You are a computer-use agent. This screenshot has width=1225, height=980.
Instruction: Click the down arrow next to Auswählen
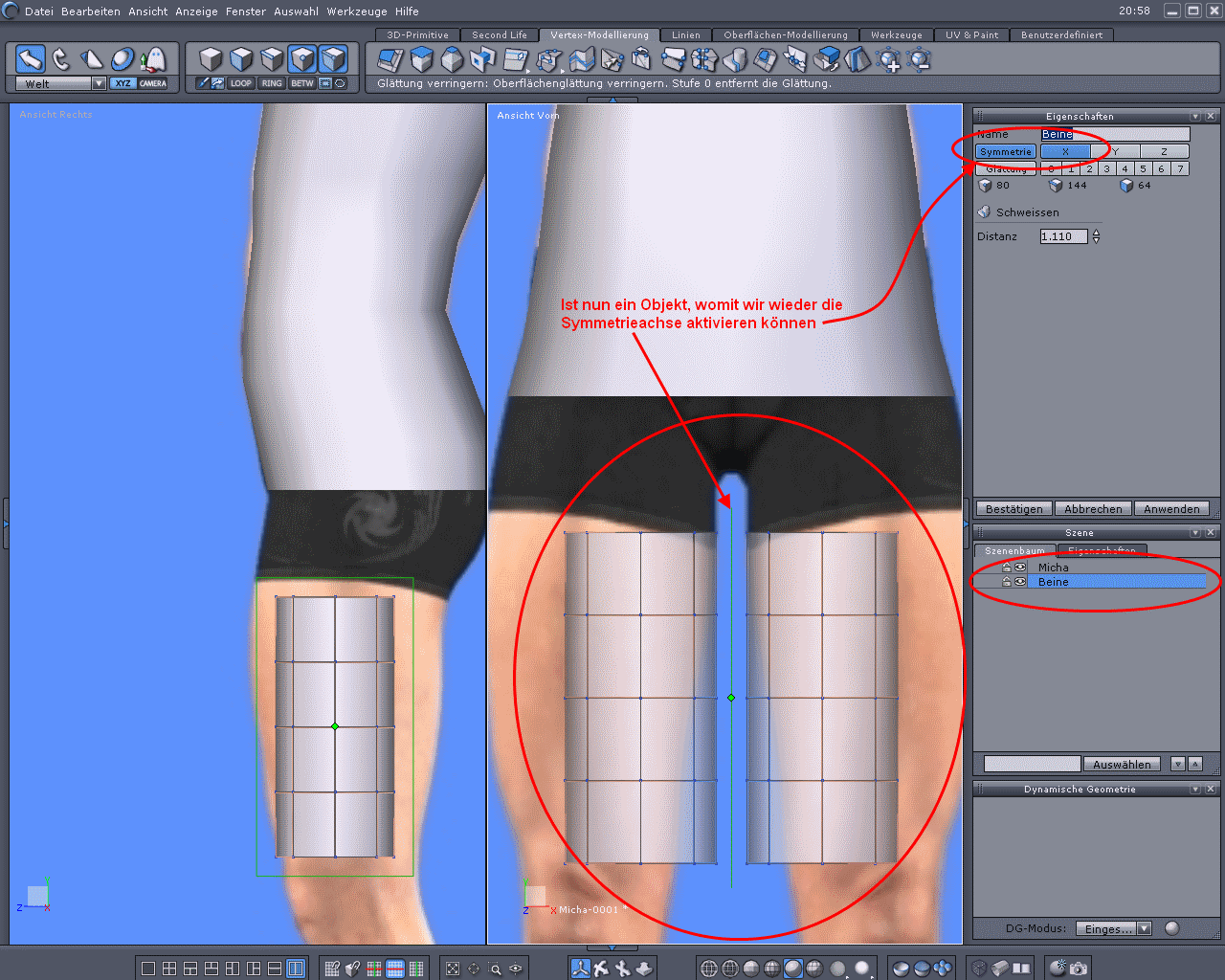[x=1178, y=764]
